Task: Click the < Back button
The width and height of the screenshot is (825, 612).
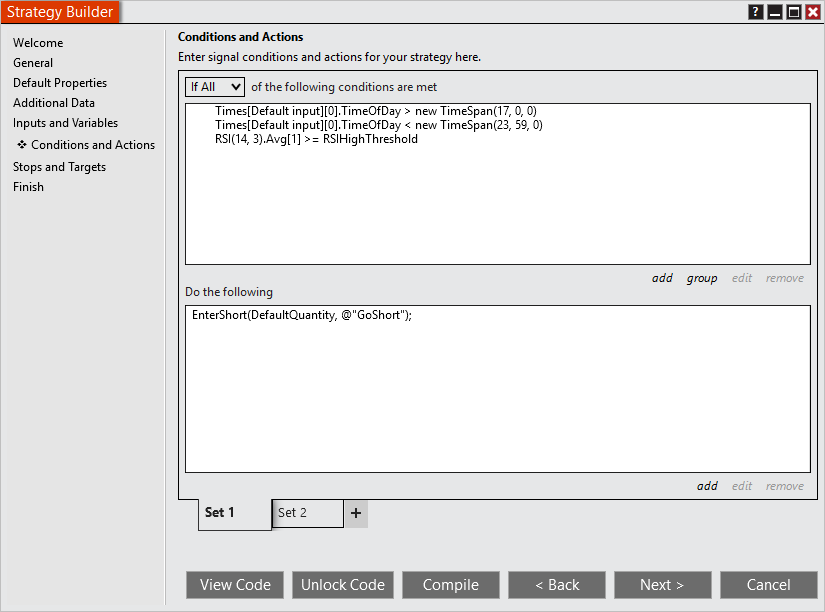Action: (556, 585)
